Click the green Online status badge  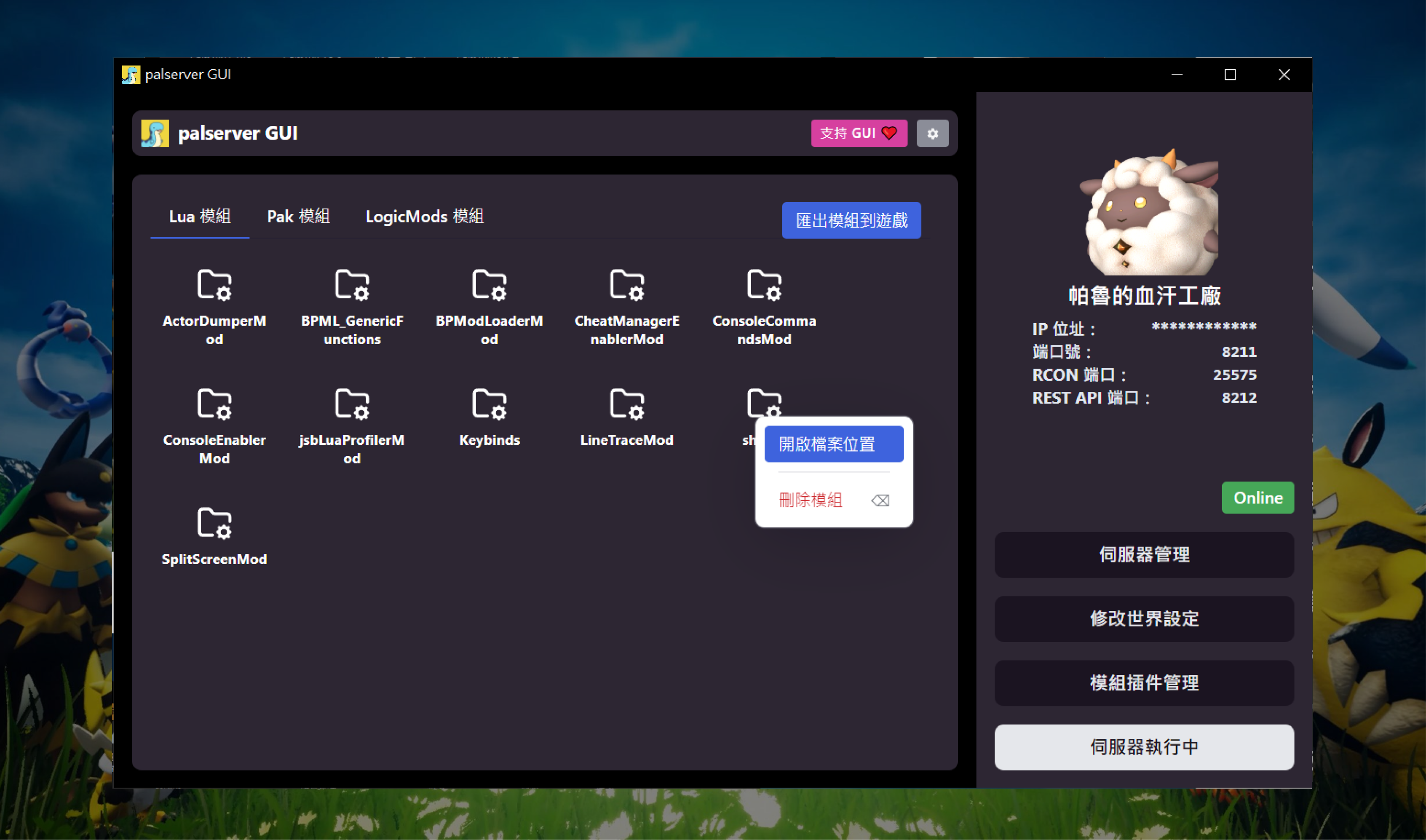point(1258,498)
